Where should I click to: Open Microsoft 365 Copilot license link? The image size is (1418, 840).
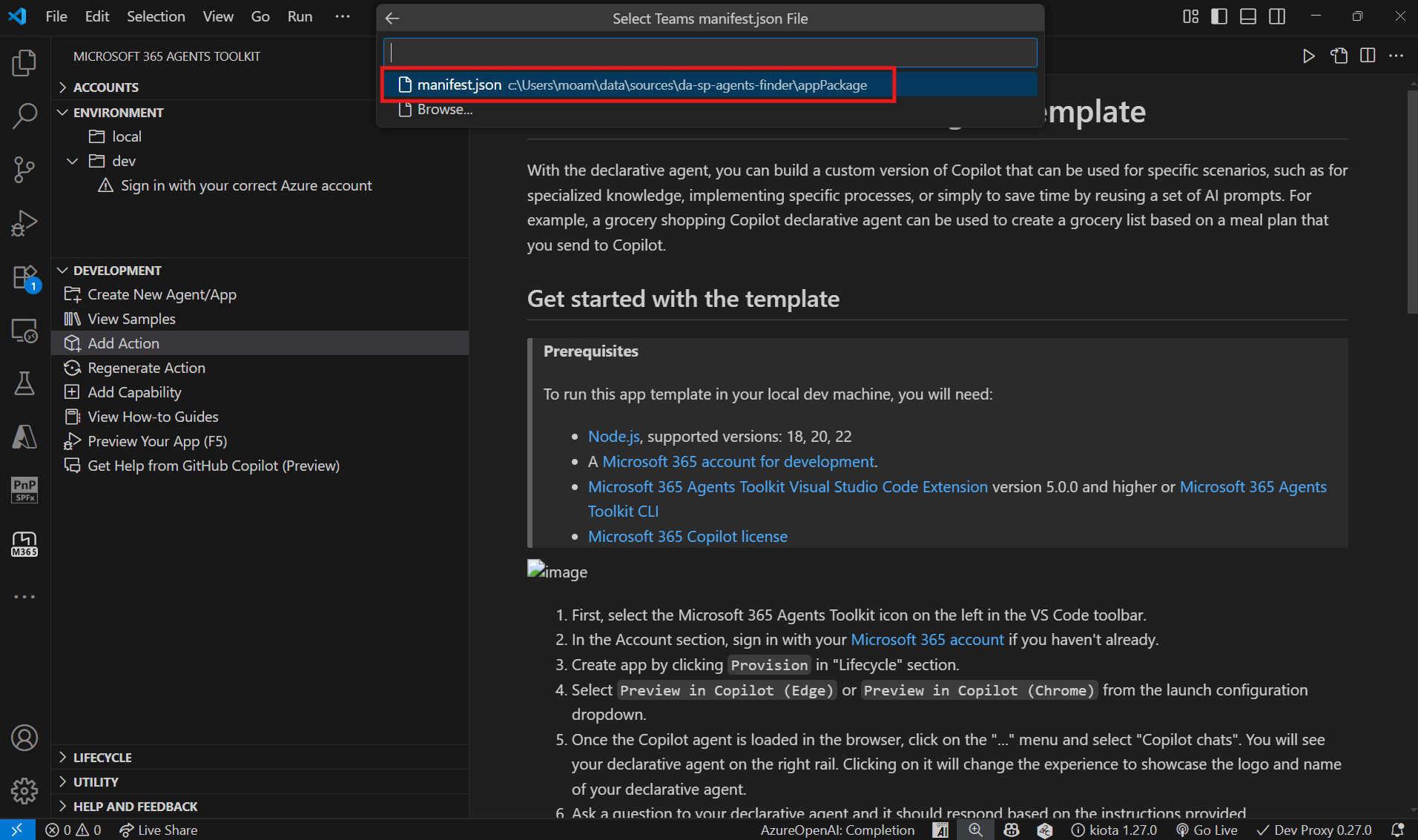[687, 537]
